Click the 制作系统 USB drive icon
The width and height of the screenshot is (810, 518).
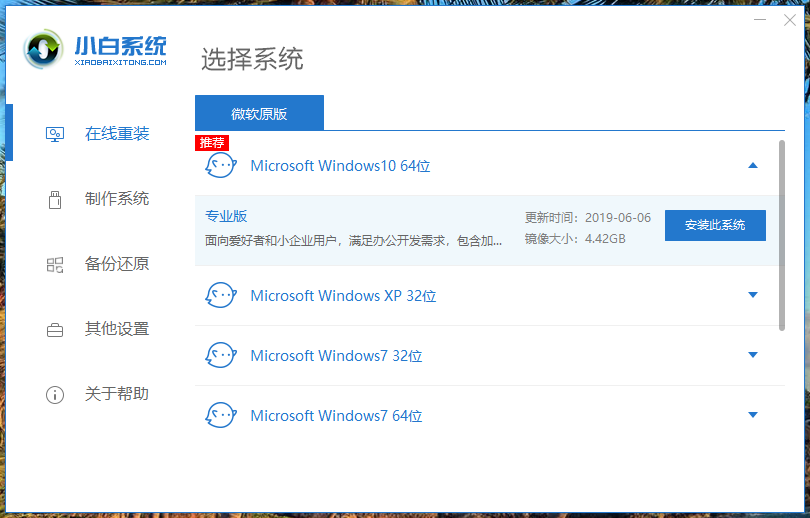click(x=55, y=199)
